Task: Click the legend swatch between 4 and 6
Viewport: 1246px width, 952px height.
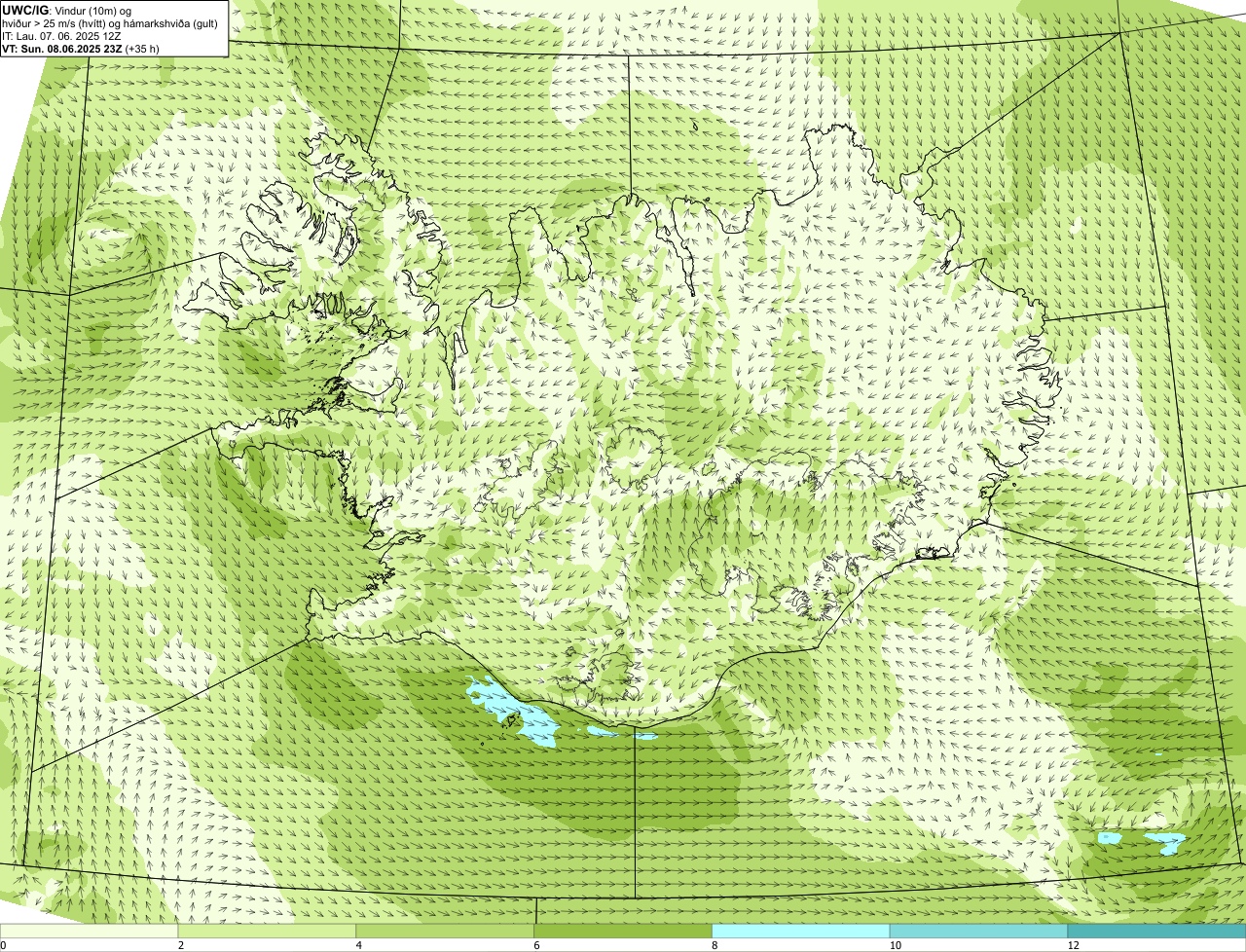Action: tap(445, 931)
